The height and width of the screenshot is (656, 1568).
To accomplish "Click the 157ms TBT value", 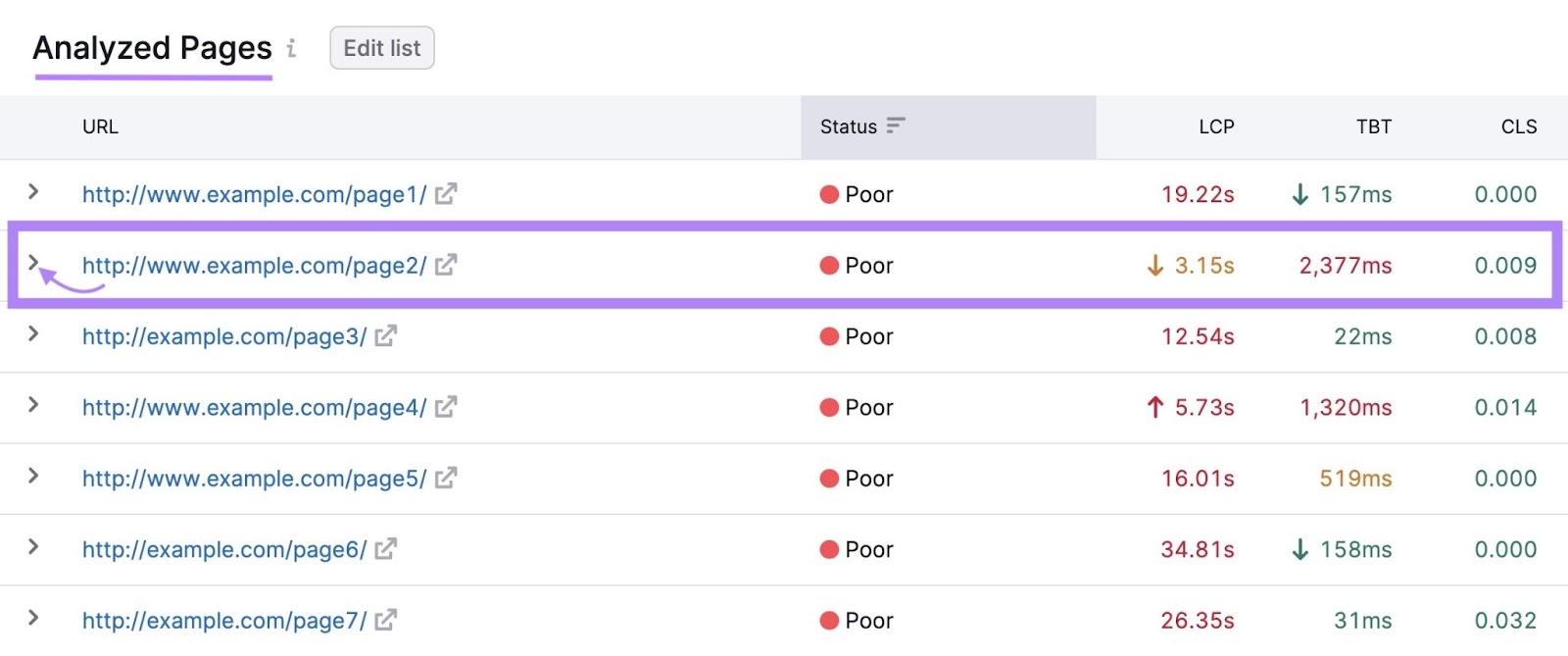I will point(1356,194).
